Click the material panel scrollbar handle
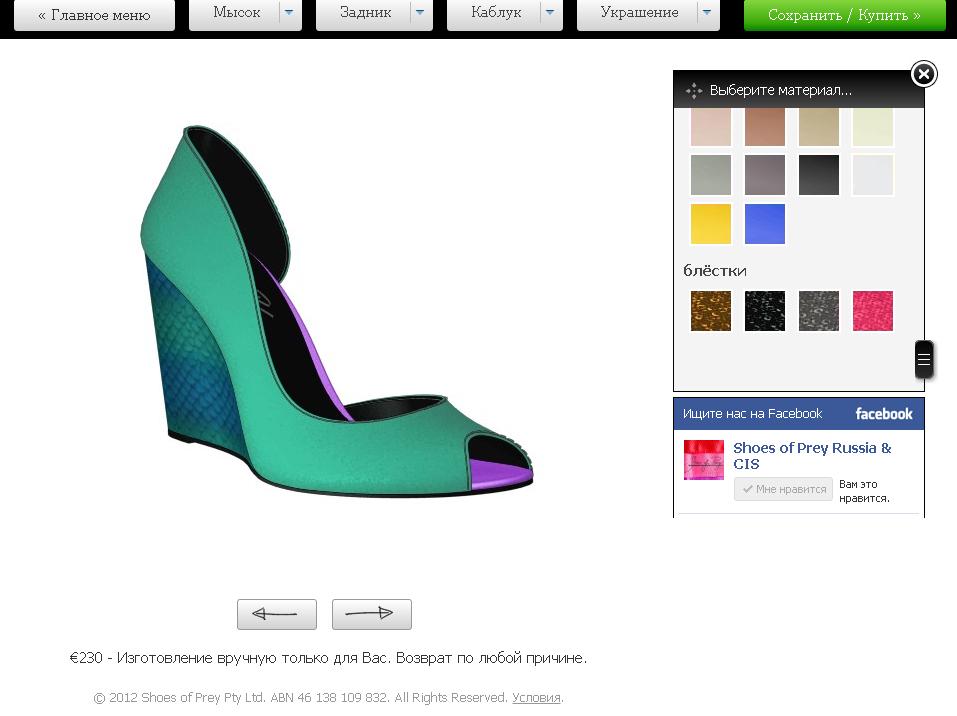The image size is (957, 716). click(924, 359)
